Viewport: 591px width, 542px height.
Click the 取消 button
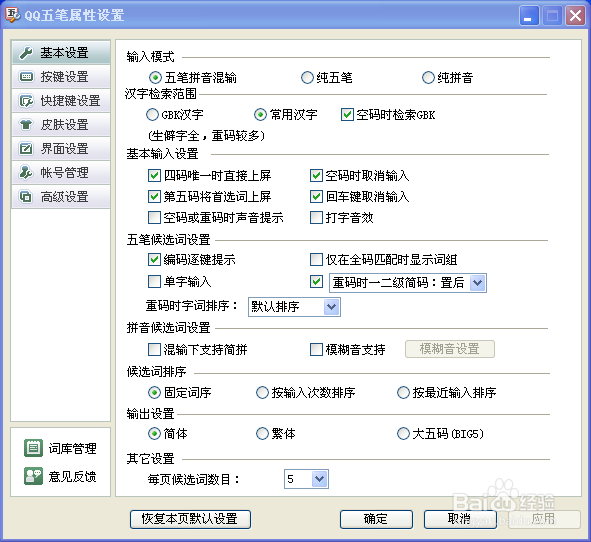click(460, 519)
